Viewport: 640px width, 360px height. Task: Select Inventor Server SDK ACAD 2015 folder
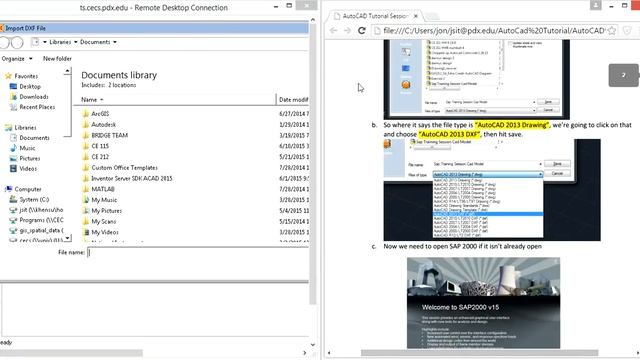coord(131,178)
